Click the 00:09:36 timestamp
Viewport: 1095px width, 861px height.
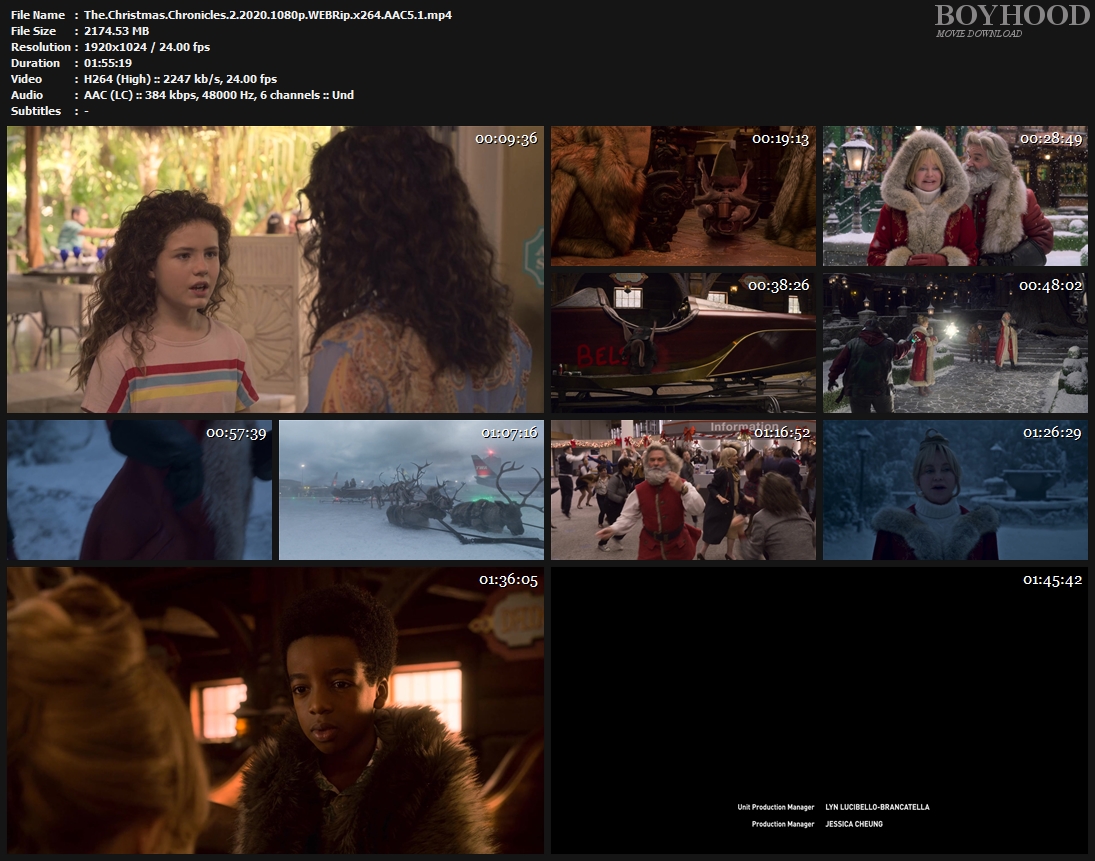[x=506, y=139]
